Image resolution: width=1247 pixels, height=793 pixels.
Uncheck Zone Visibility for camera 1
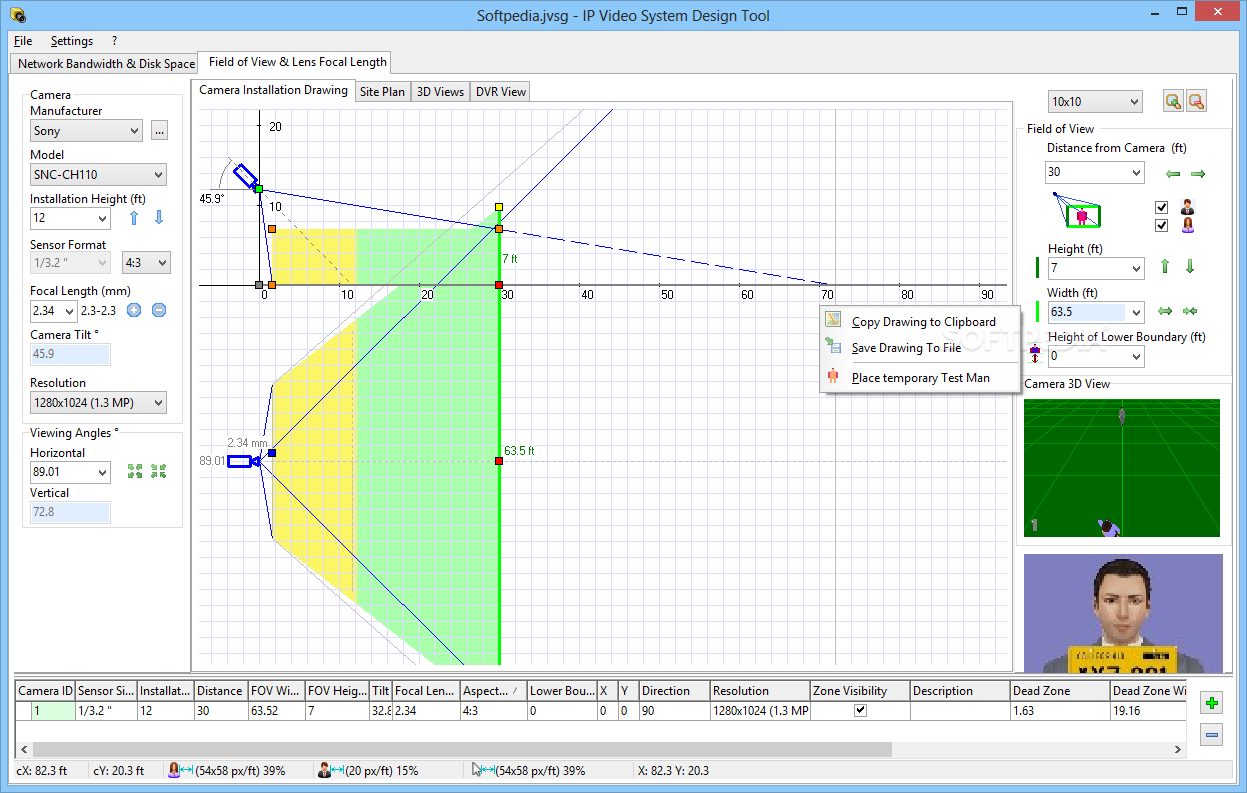click(x=859, y=710)
